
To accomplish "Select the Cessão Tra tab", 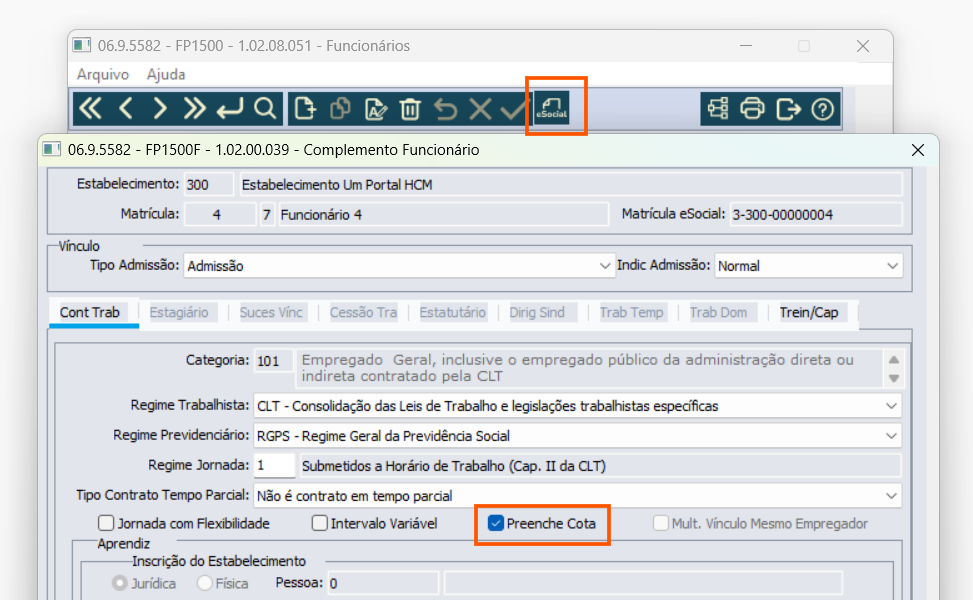I will point(363,312).
